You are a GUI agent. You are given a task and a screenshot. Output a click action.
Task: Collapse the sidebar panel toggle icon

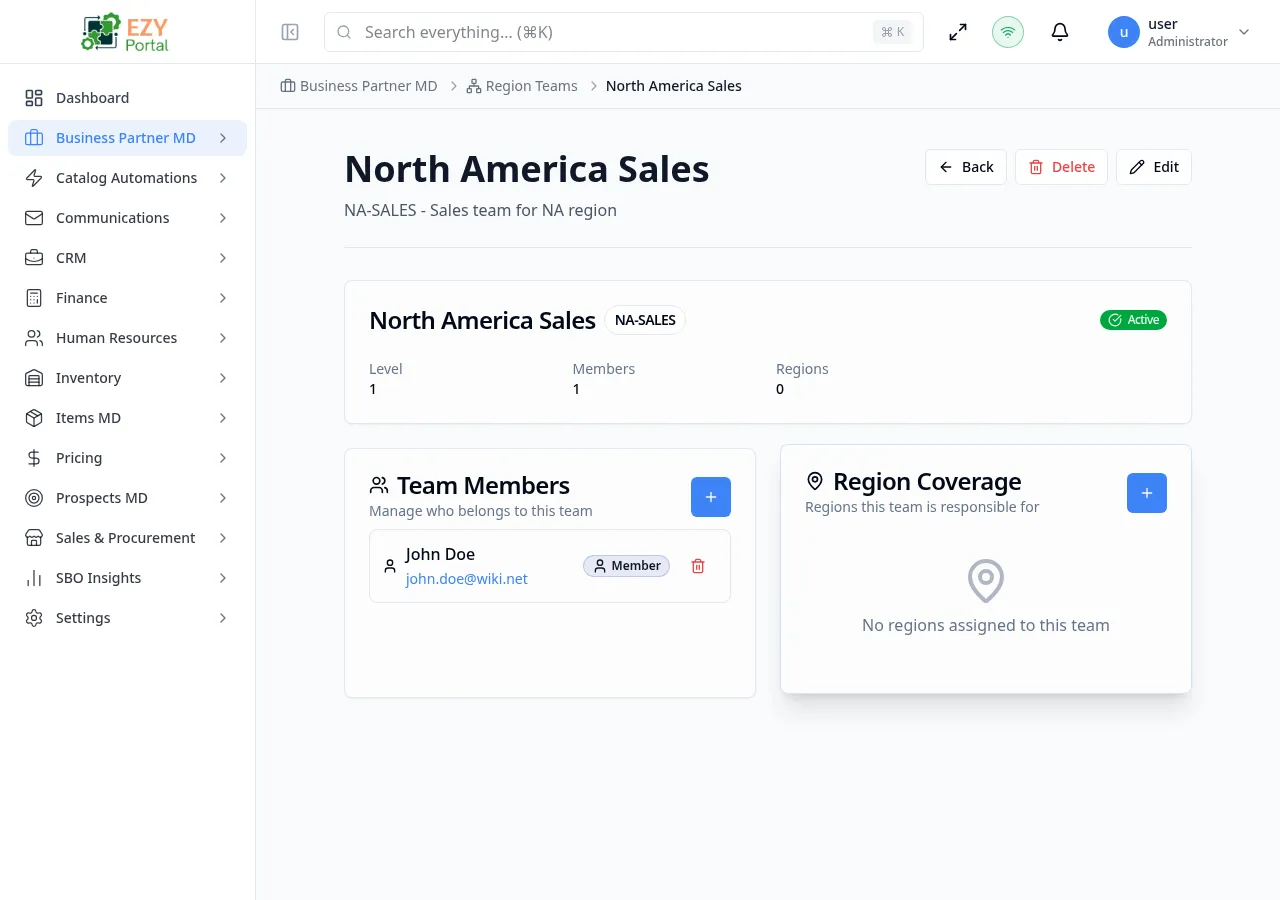290,32
